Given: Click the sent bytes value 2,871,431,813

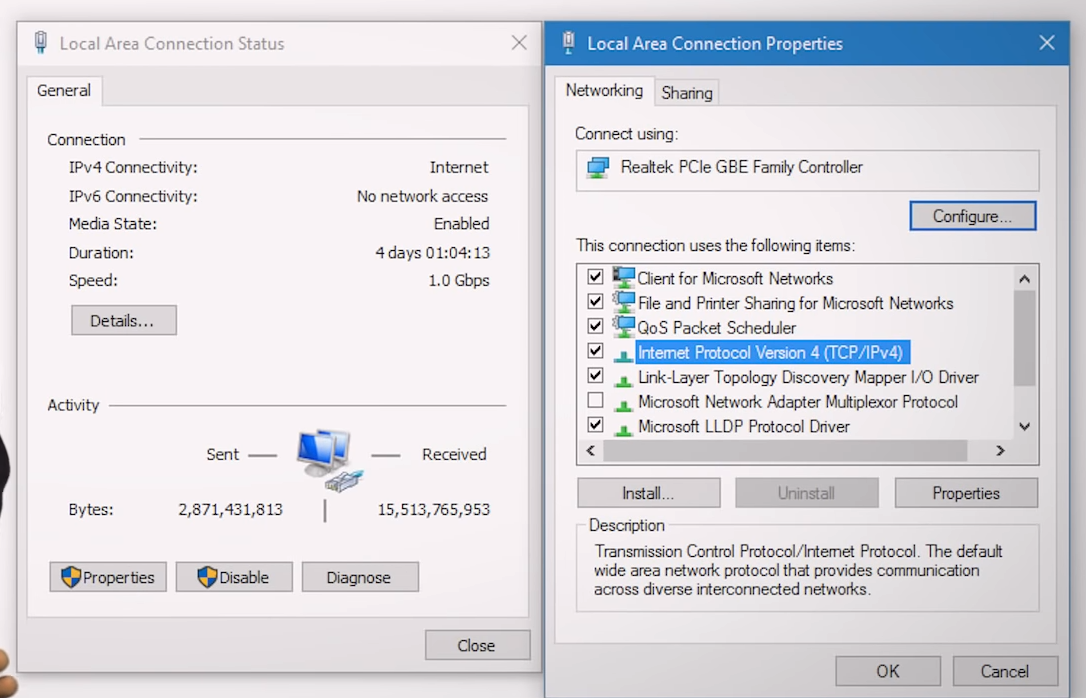Looking at the screenshot, I should click(230, 510).
